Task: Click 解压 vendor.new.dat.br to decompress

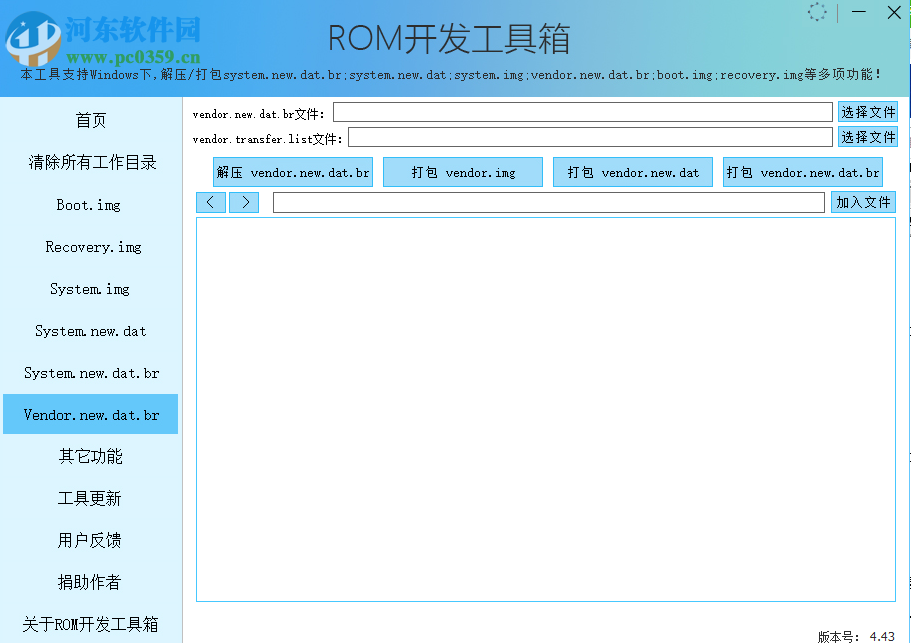Action: [x=292, y=171]
